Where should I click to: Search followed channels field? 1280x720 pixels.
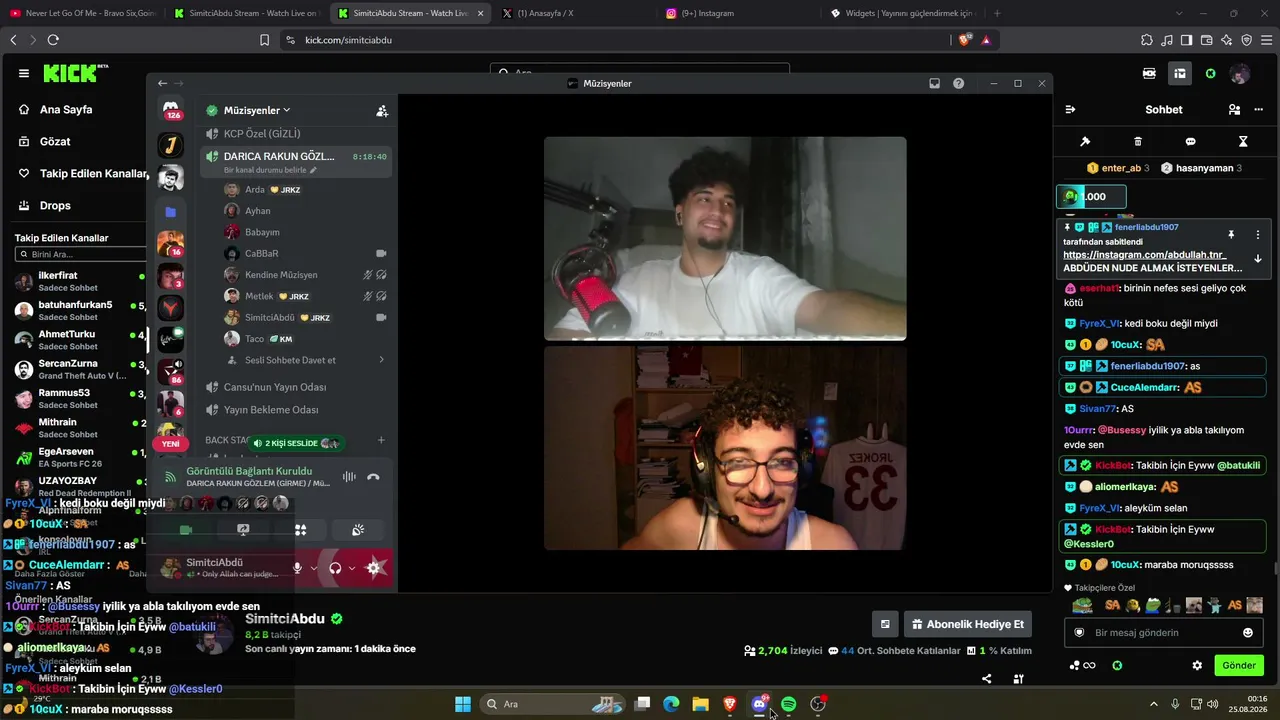[x=82, y=255]
